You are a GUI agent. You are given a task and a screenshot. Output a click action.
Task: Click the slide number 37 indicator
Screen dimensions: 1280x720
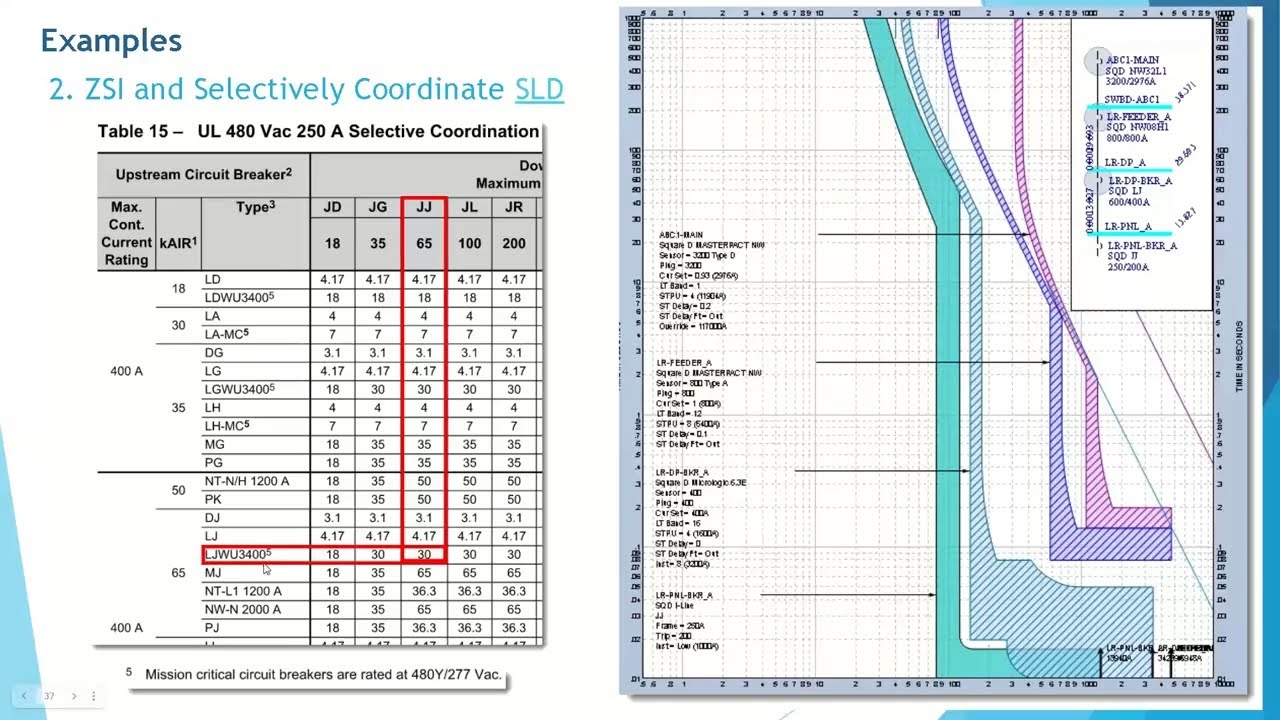pyautogui.click(x=48, y=696)
